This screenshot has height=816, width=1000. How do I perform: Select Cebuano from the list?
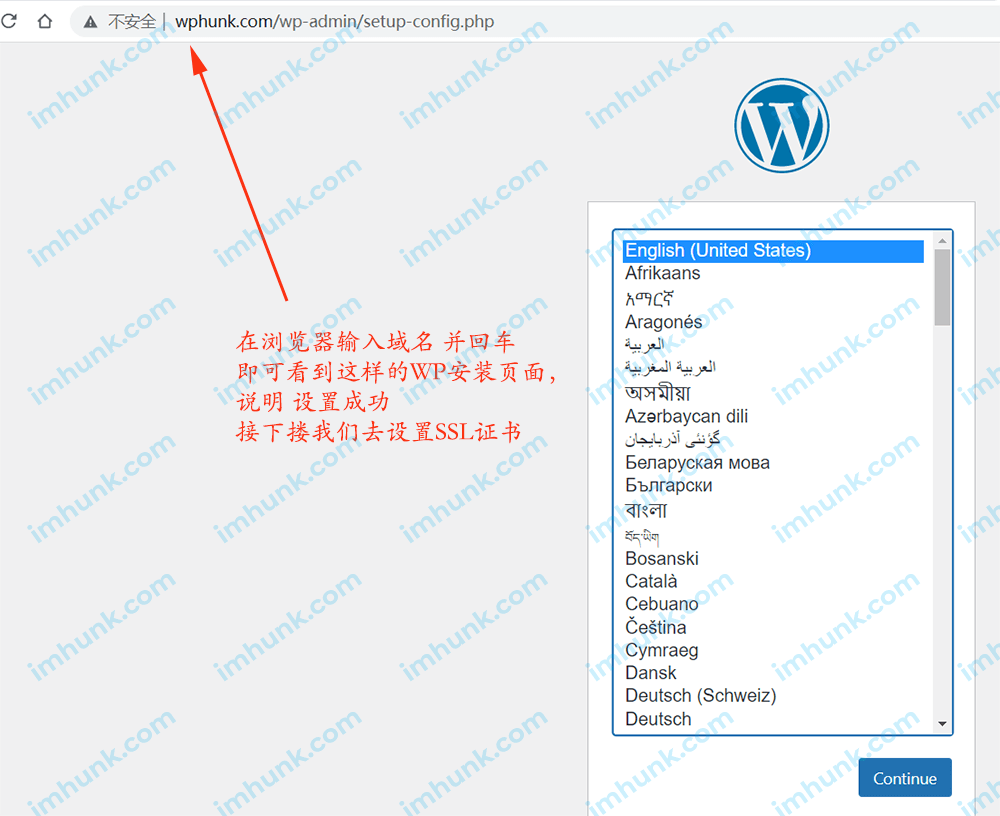[773, 604]
